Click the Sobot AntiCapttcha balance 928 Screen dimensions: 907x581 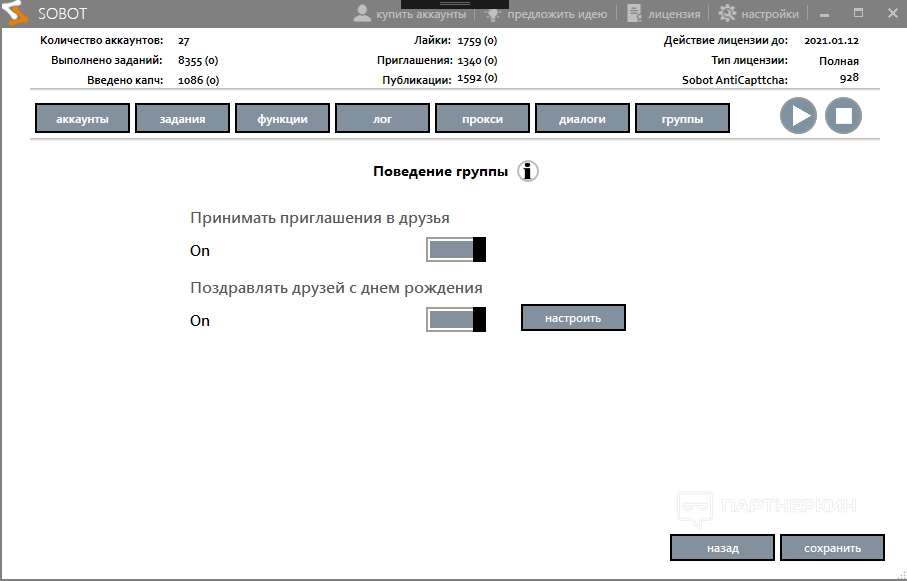[849, 78]
